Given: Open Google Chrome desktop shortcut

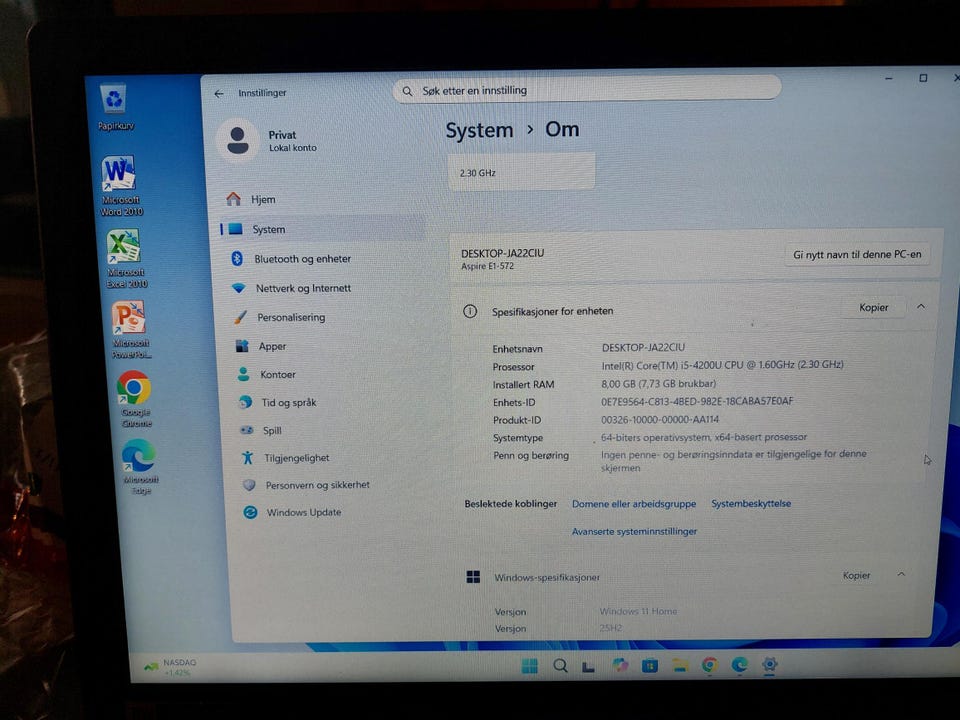Looking at the screenshot, I should click(135, 399).
